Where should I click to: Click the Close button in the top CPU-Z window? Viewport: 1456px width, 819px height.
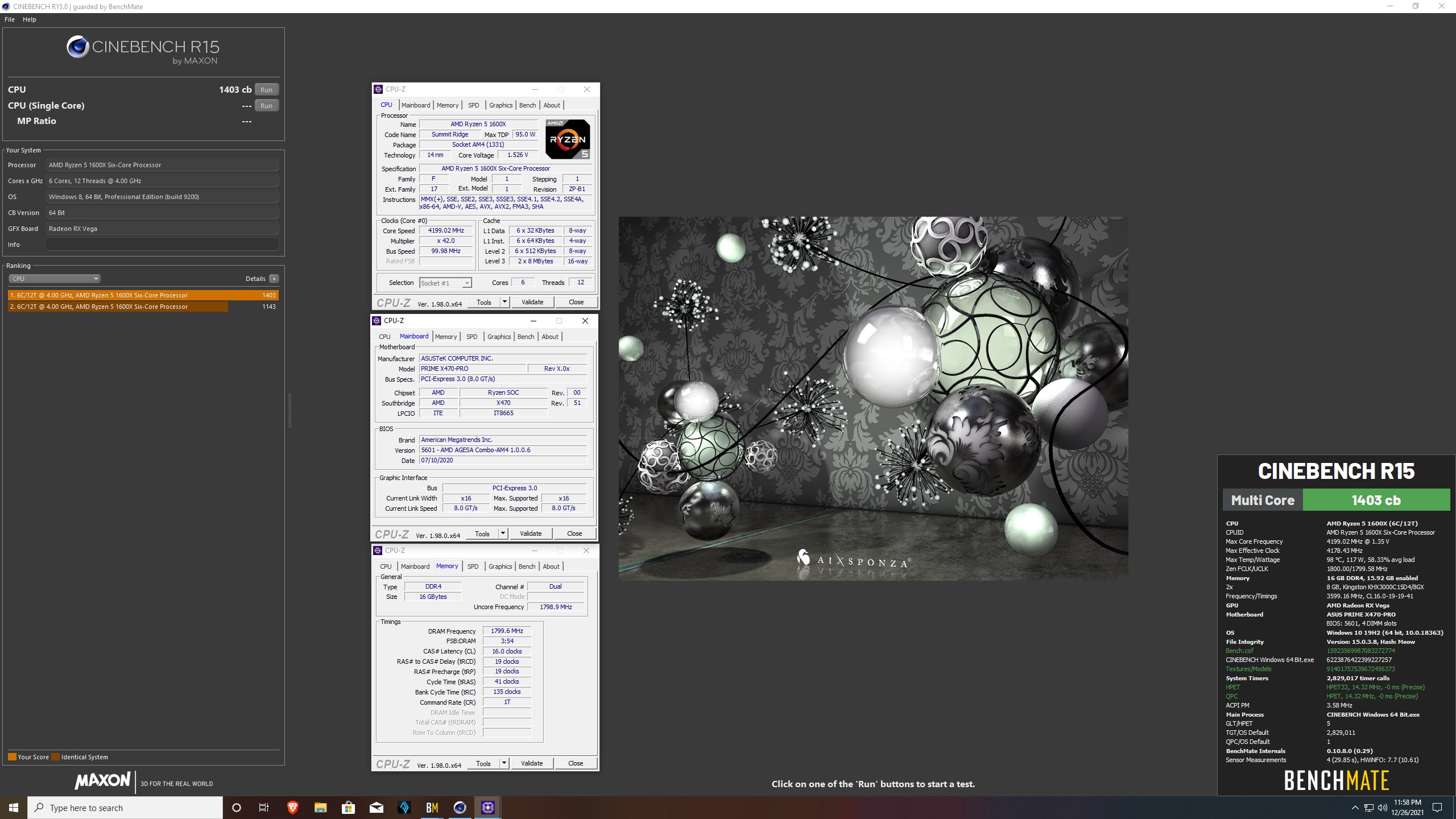(x=576, y=303)
